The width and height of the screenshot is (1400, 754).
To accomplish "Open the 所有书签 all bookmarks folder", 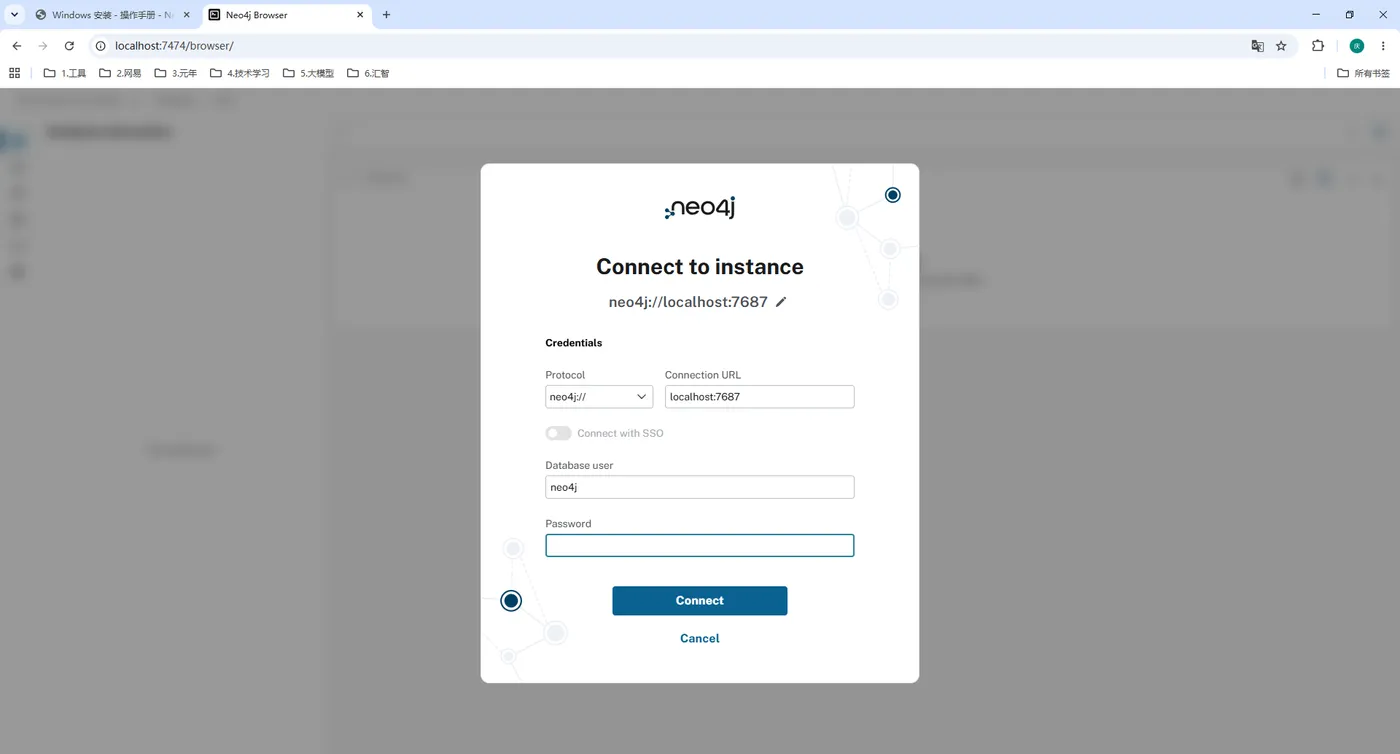I will tap(1364, 73).
